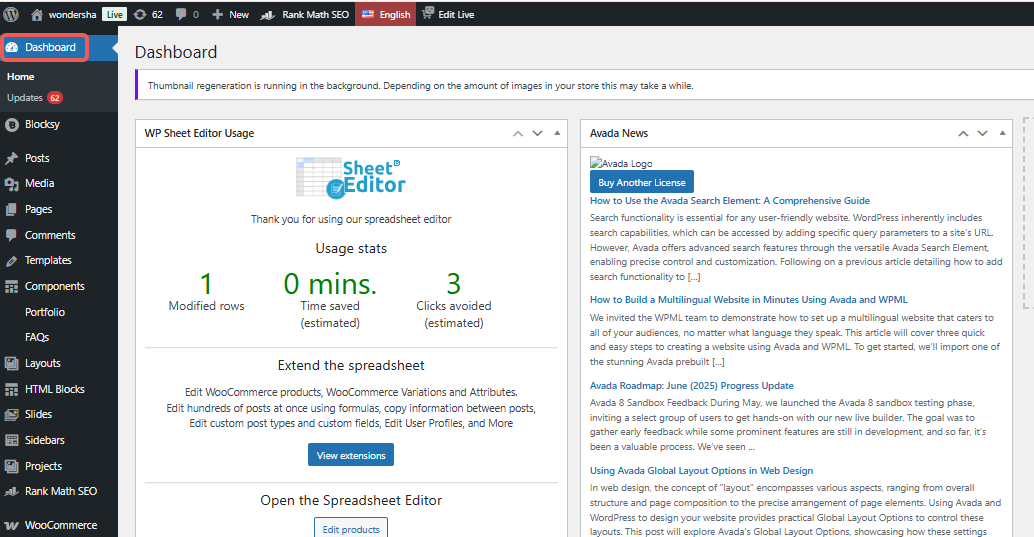Click the '3' Clicks avoided stat
This screenshot has height=537, width=1034.
(x=454, y=284)
